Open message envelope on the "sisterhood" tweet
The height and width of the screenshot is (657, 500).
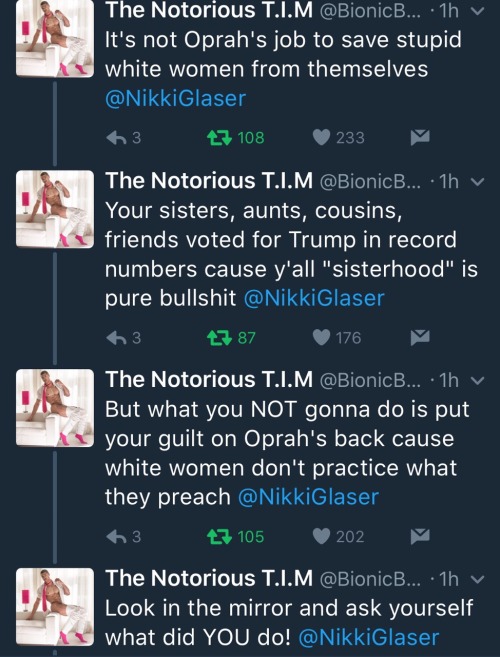point(420,337)
